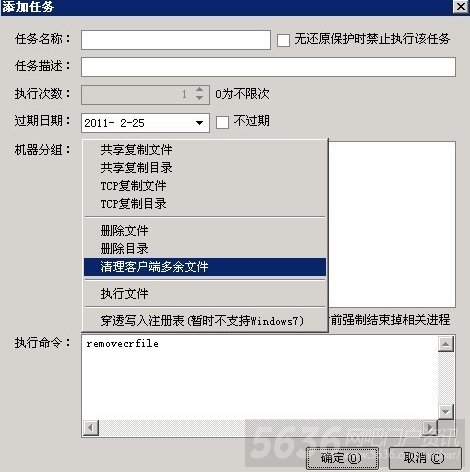The height and width of the screenshot is (472, 470).
Task: Click the down arrow of 执行次数 spinner
Action: pyautogui.click(x=199, y=98)
